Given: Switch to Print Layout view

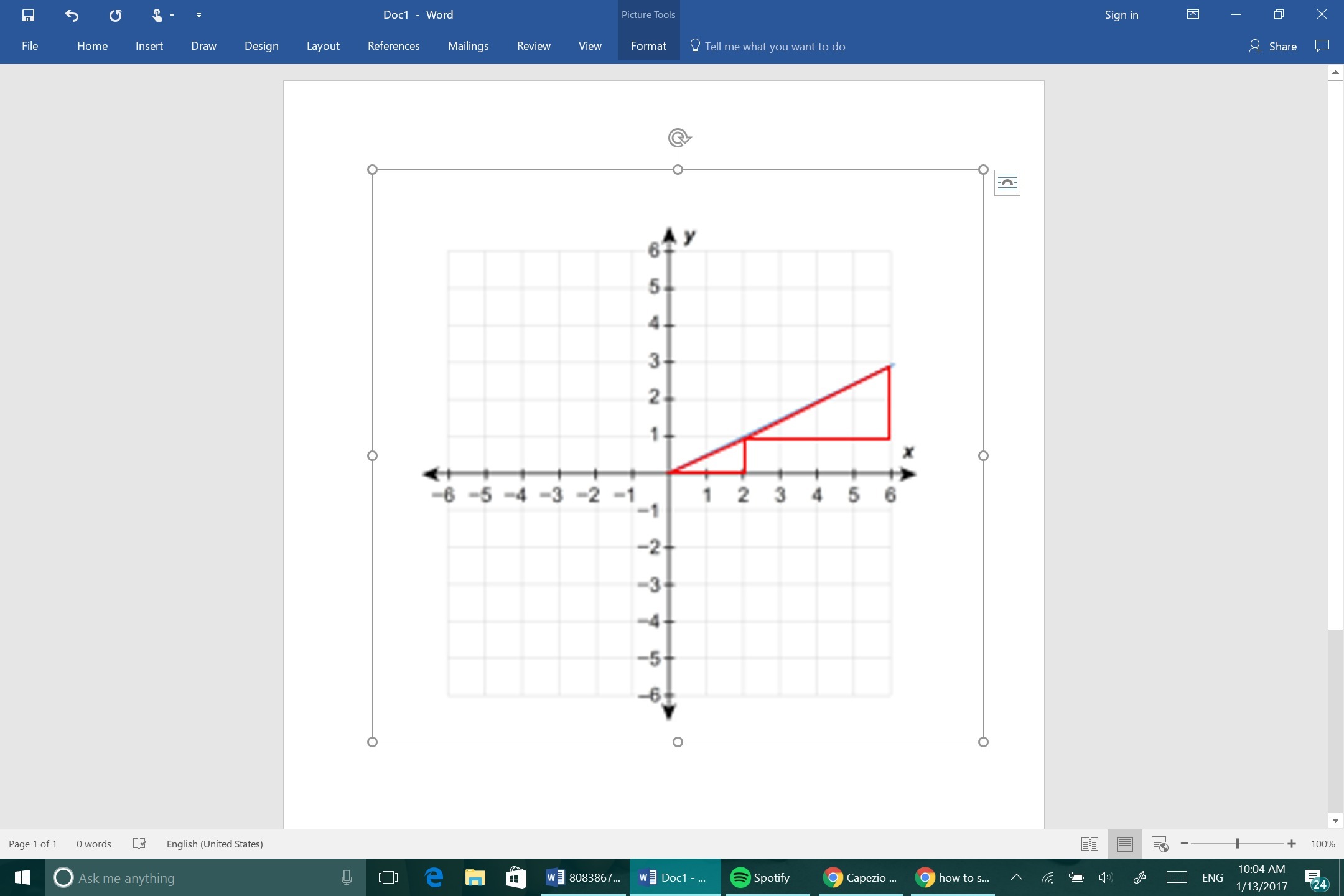Looking at the screenshot, I should point(1124,844).
